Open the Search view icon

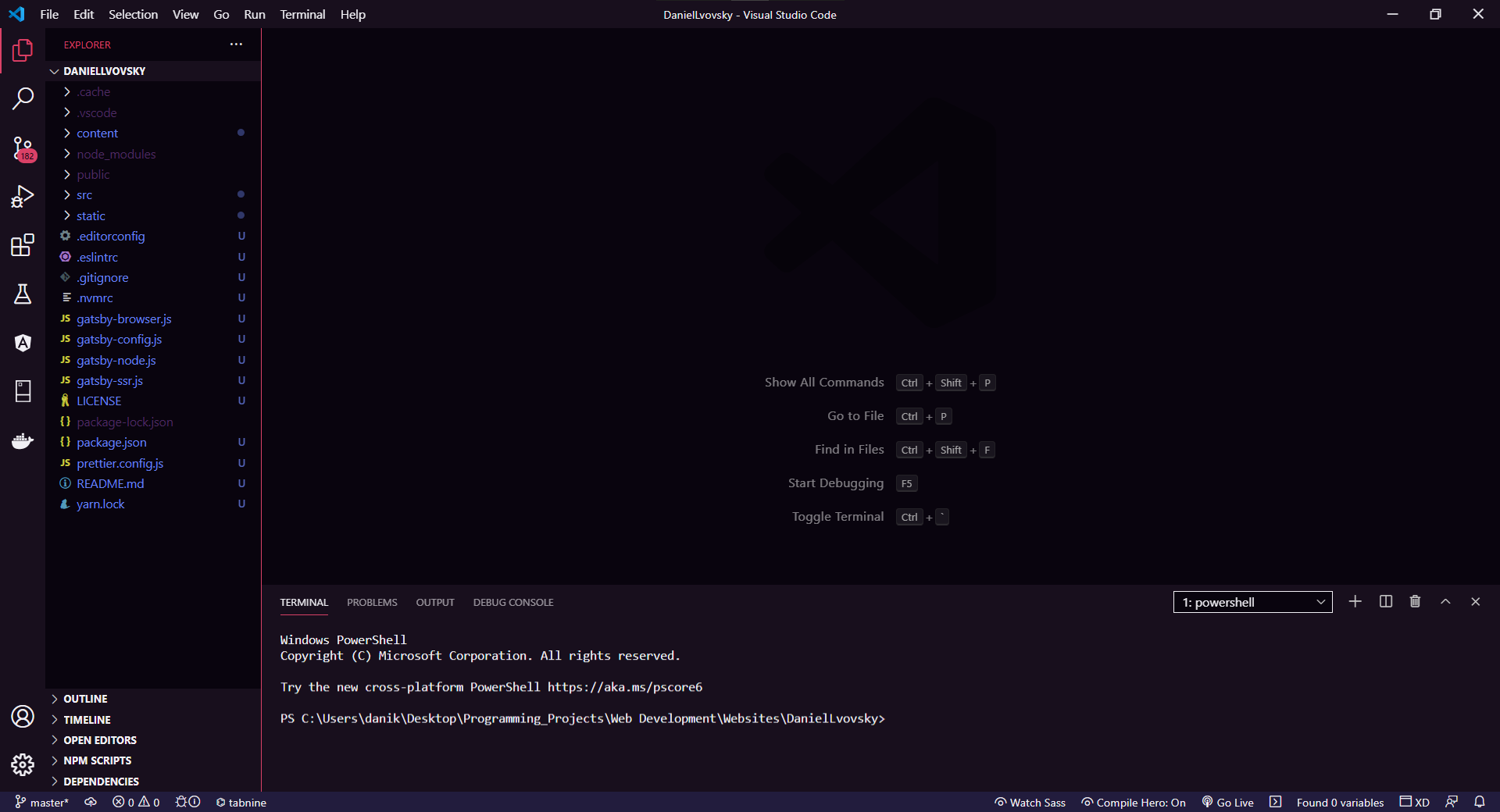(23, 99)
